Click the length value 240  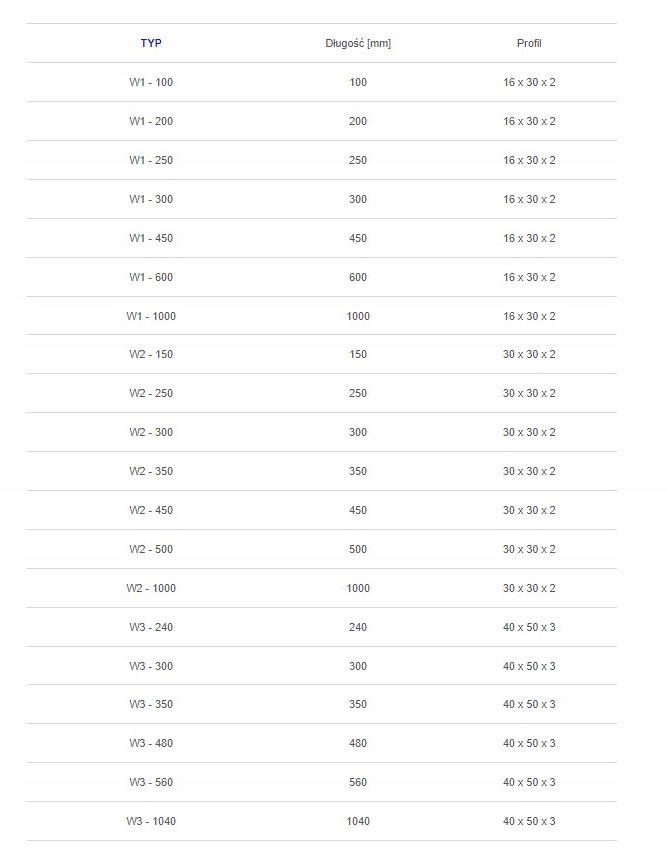tap(358, 627)
